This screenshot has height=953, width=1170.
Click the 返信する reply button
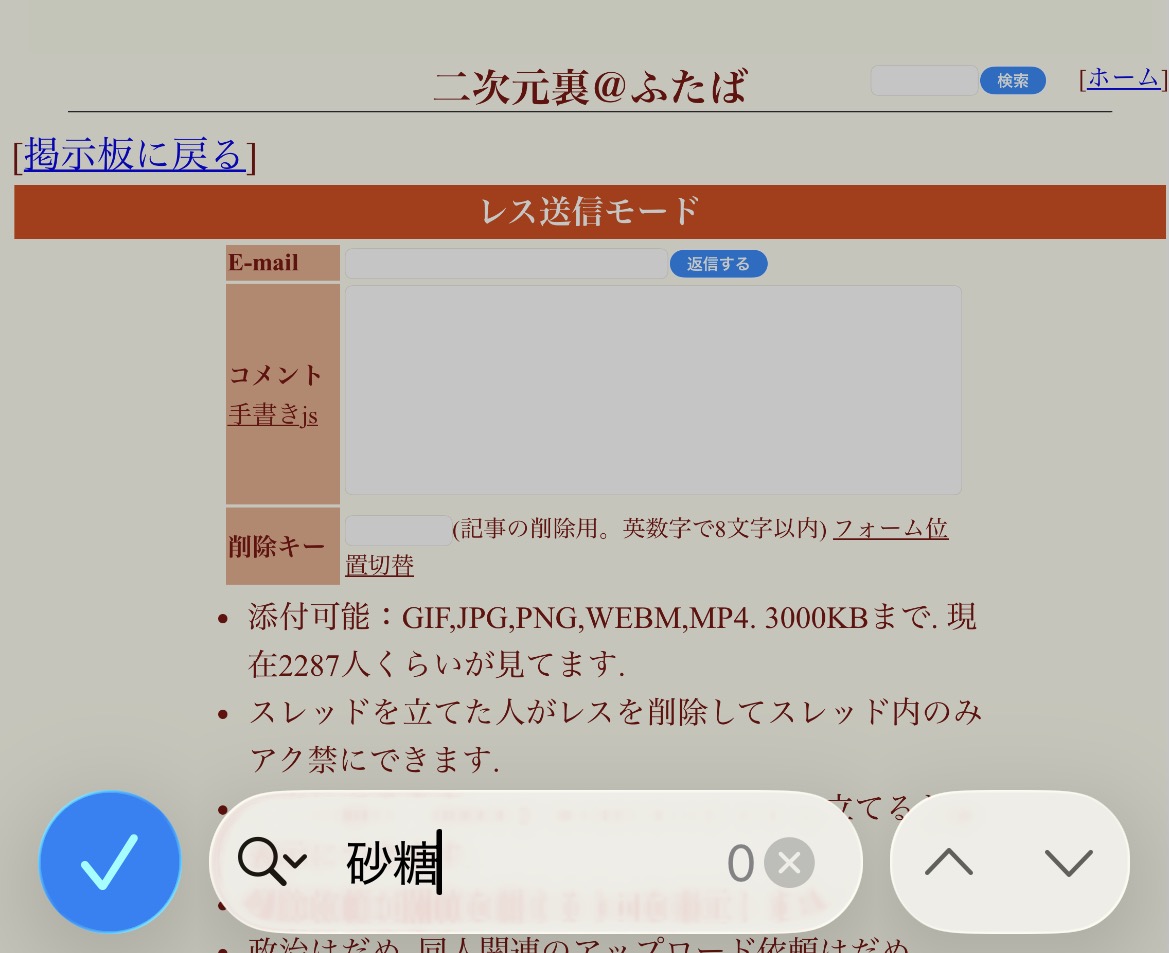(718, 264)
